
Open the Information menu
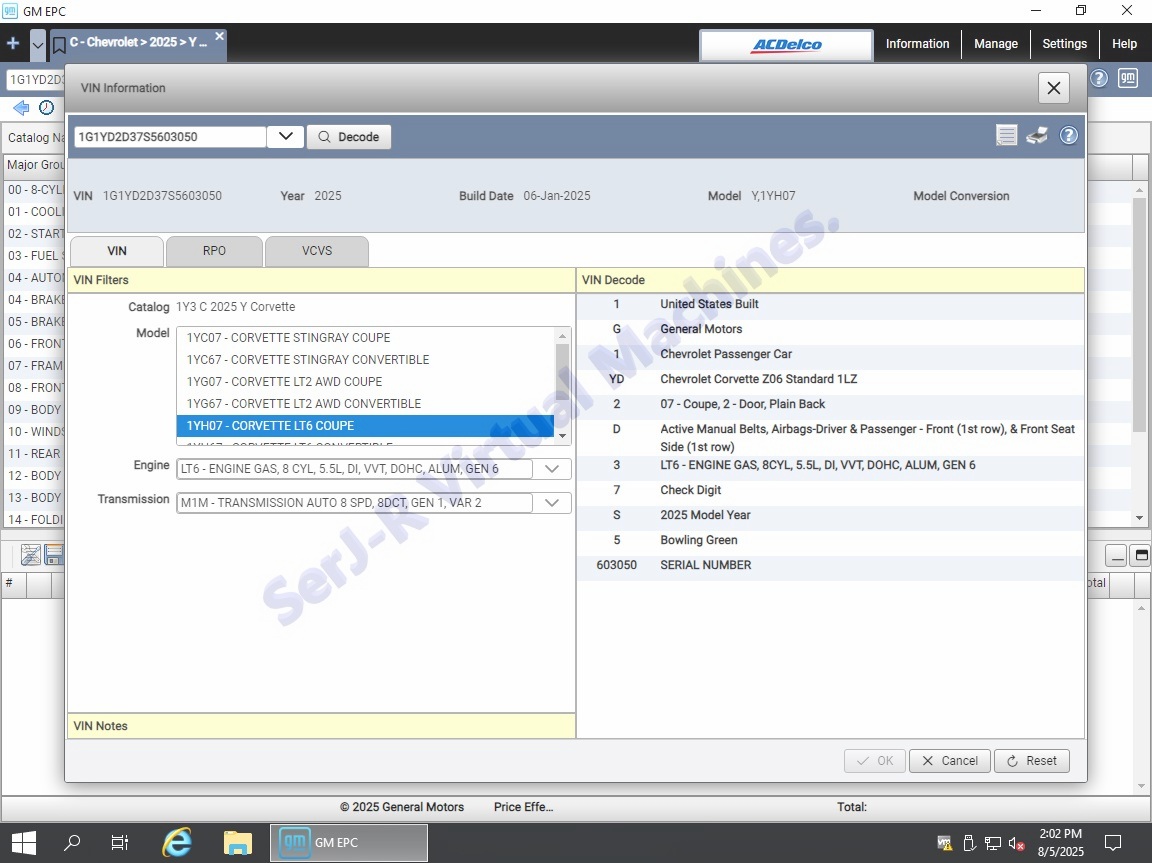(x=917, y=44)
